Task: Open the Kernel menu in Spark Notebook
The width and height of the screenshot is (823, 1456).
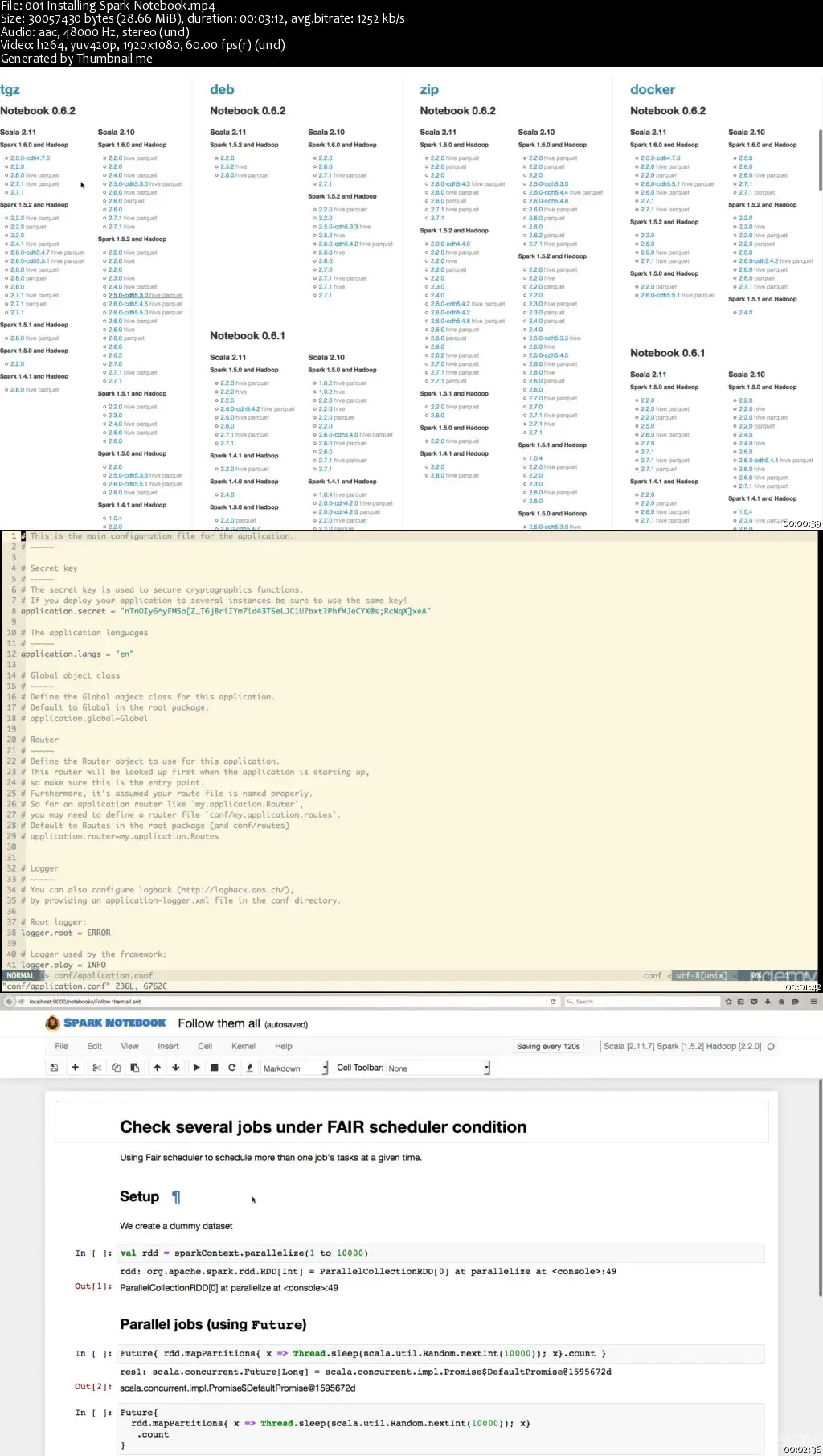Action: 244,1047
